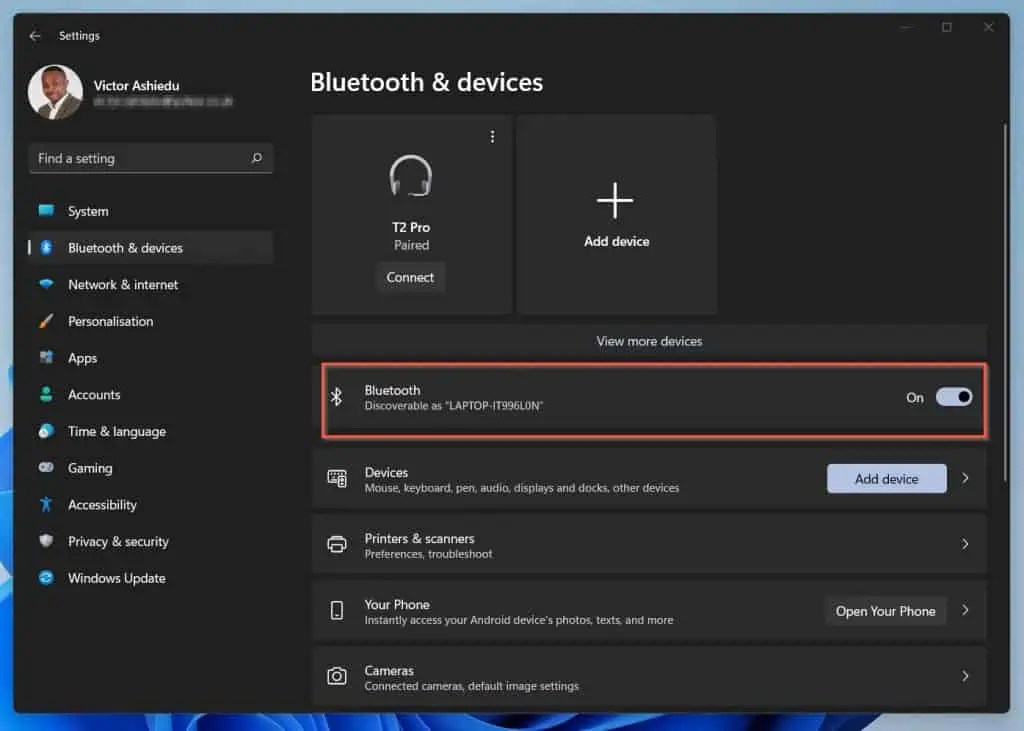Click the Windows Update icon in sidebar
The height and width of the screenshot is (731, 1024).
tap(44, 578)
